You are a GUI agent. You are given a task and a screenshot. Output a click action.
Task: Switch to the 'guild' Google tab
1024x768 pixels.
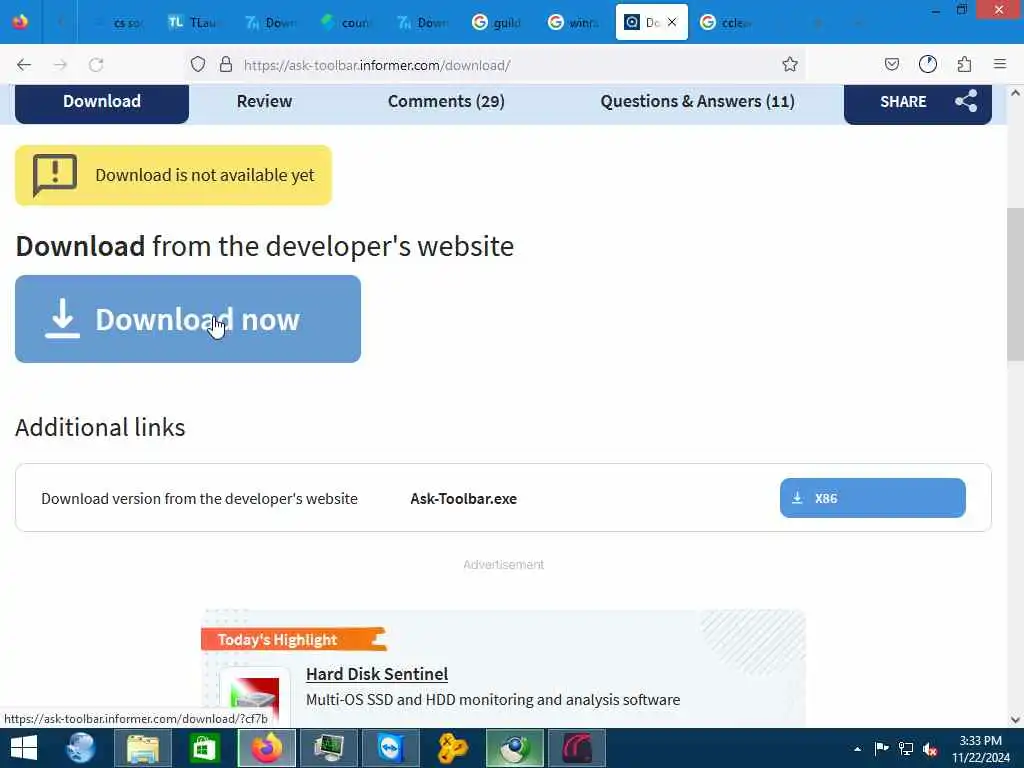click(x=496, y=23)
